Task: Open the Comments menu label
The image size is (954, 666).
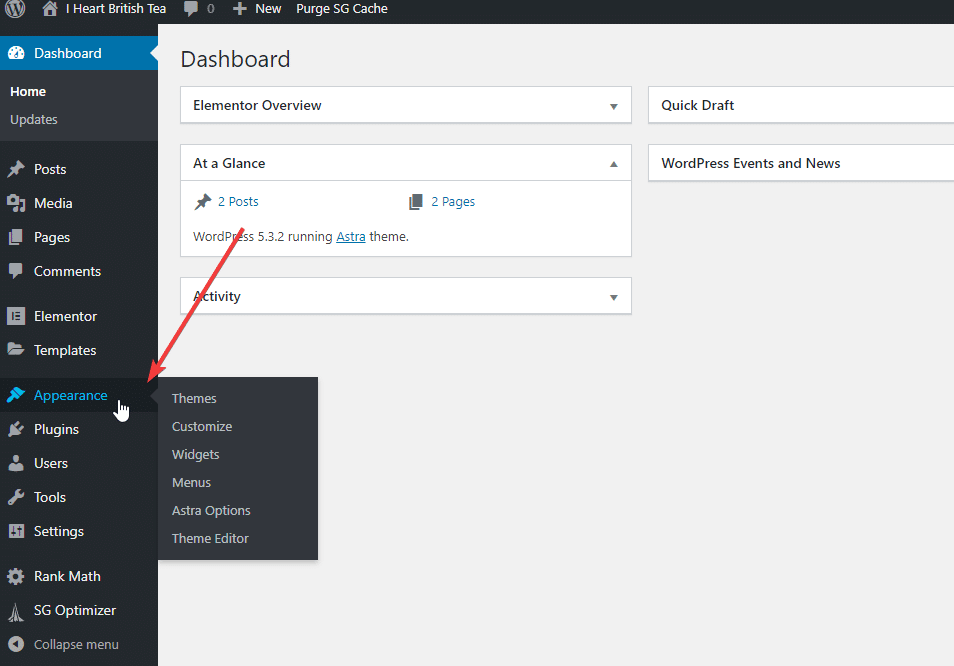Action: point(67,271)
